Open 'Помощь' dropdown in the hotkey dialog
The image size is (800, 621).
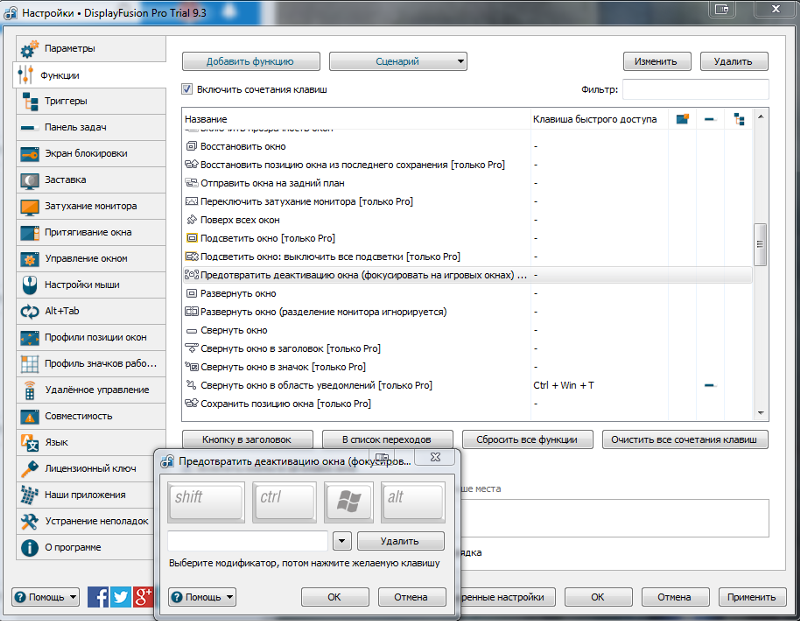click(202, 597)
